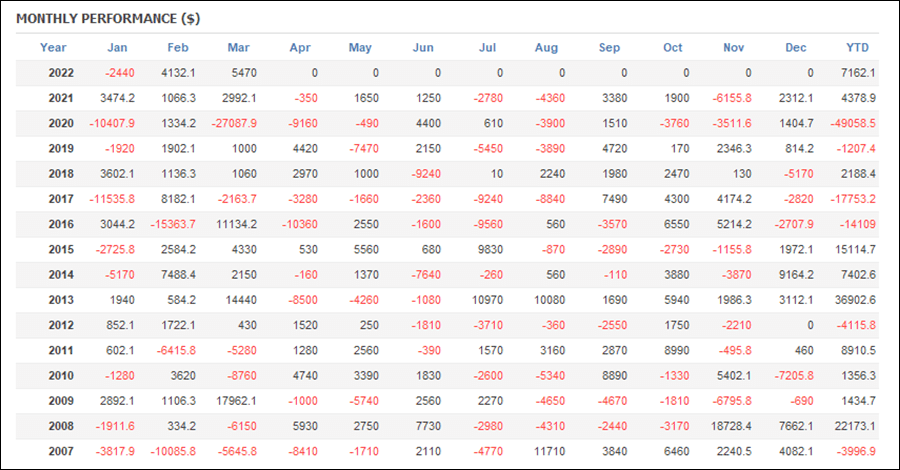
Task: Click the 2015 year row label
Action: coord(61,250)
